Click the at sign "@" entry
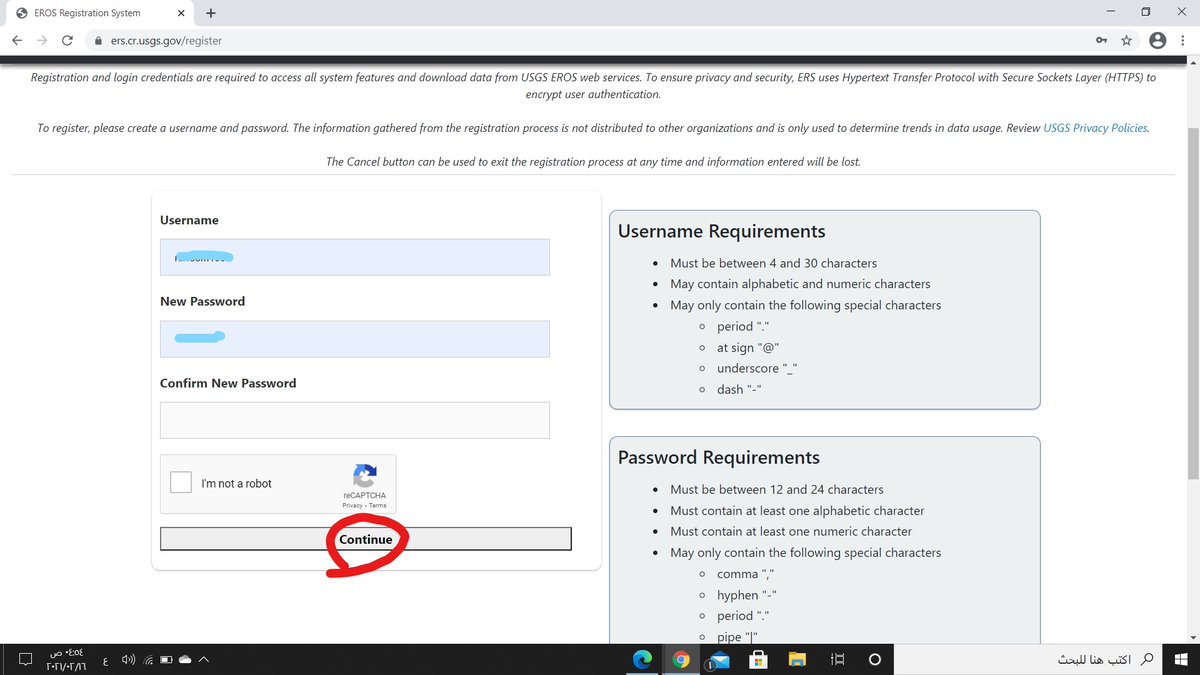1200x675 pixels. pyautogui.click(x=748, y=347)
